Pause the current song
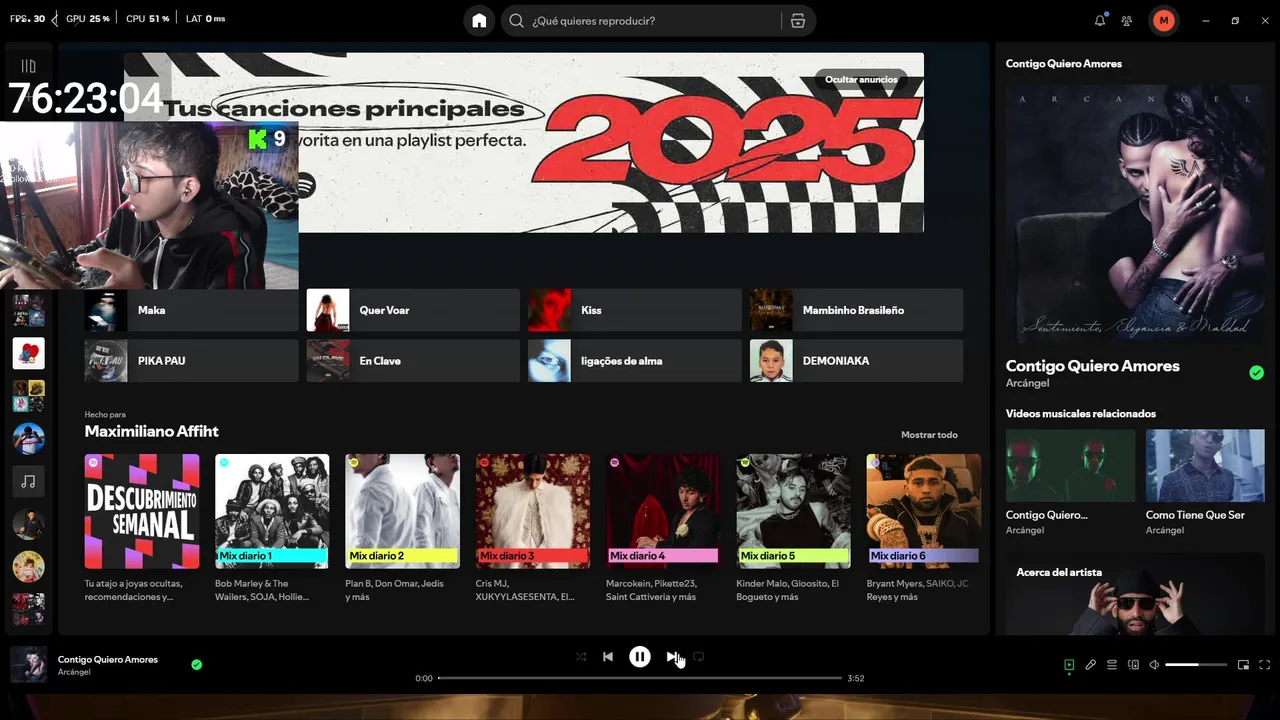 [x=639, y=657]
